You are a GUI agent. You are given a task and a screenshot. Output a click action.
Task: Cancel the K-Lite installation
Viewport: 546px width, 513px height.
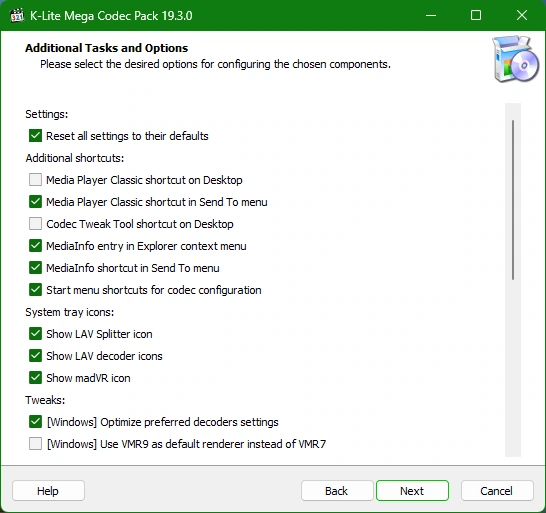[497, 491]
